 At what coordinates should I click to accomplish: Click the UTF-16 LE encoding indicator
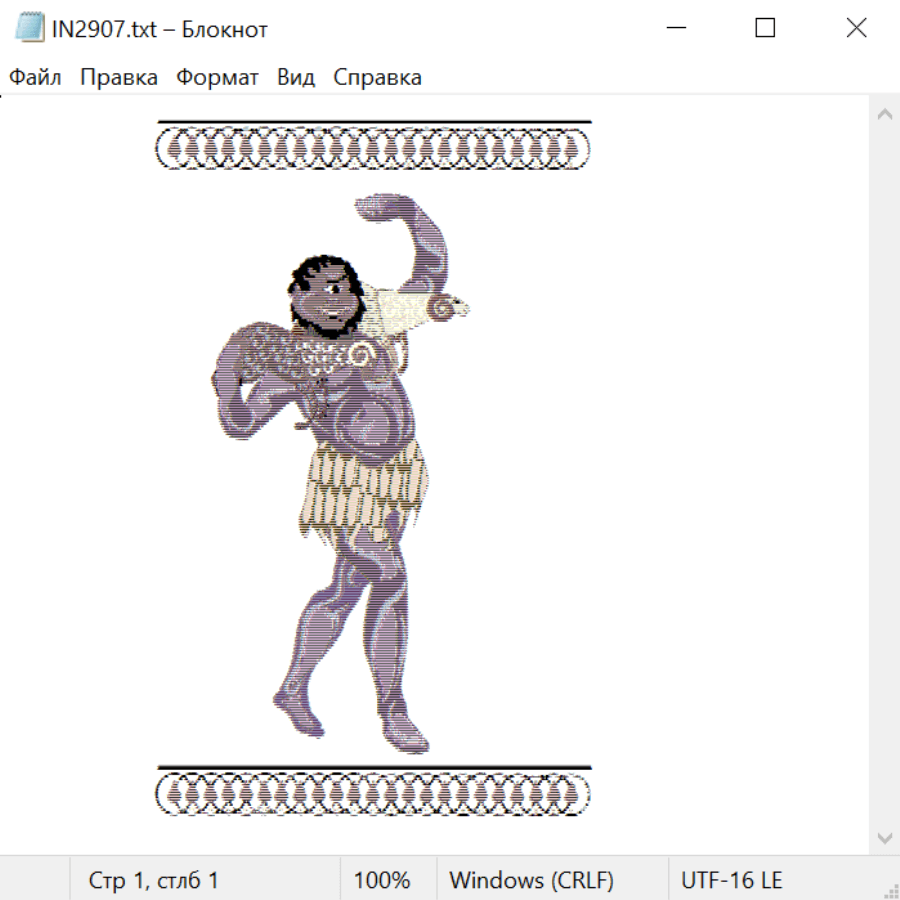point(731,881)
